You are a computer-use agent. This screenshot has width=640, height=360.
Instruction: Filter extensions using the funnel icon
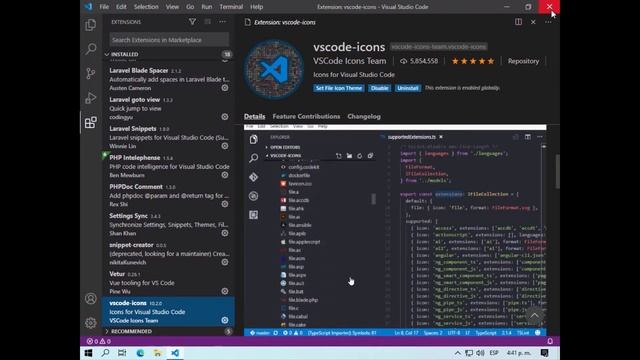(x=192, y=22)
